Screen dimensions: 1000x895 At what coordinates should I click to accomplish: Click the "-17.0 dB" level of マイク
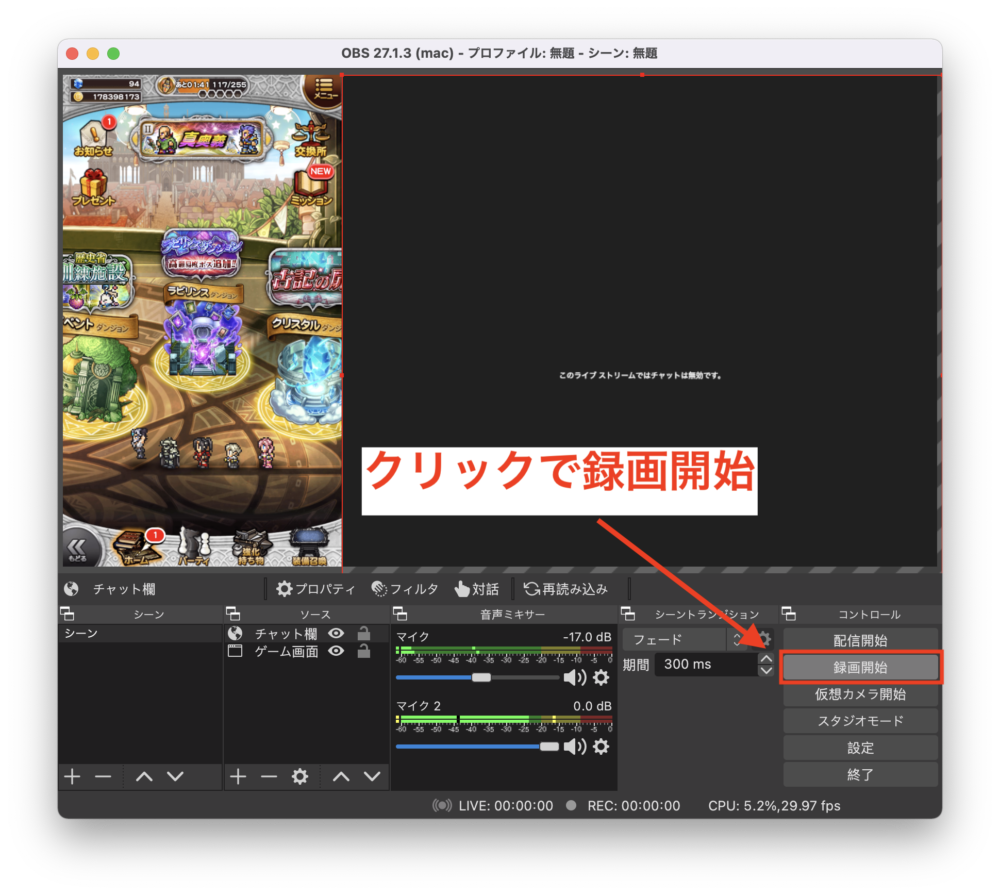click(587, 637)
